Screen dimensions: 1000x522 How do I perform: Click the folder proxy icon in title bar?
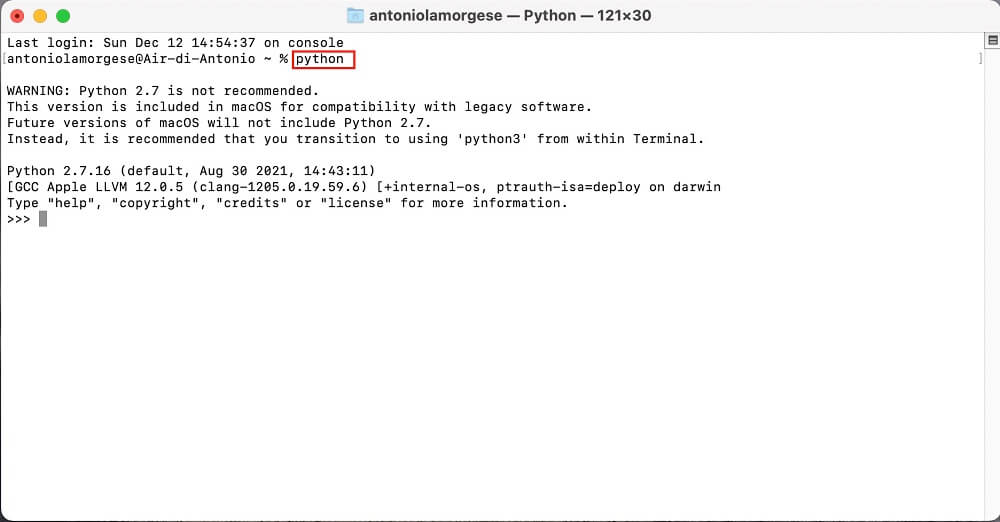[355, 15]
